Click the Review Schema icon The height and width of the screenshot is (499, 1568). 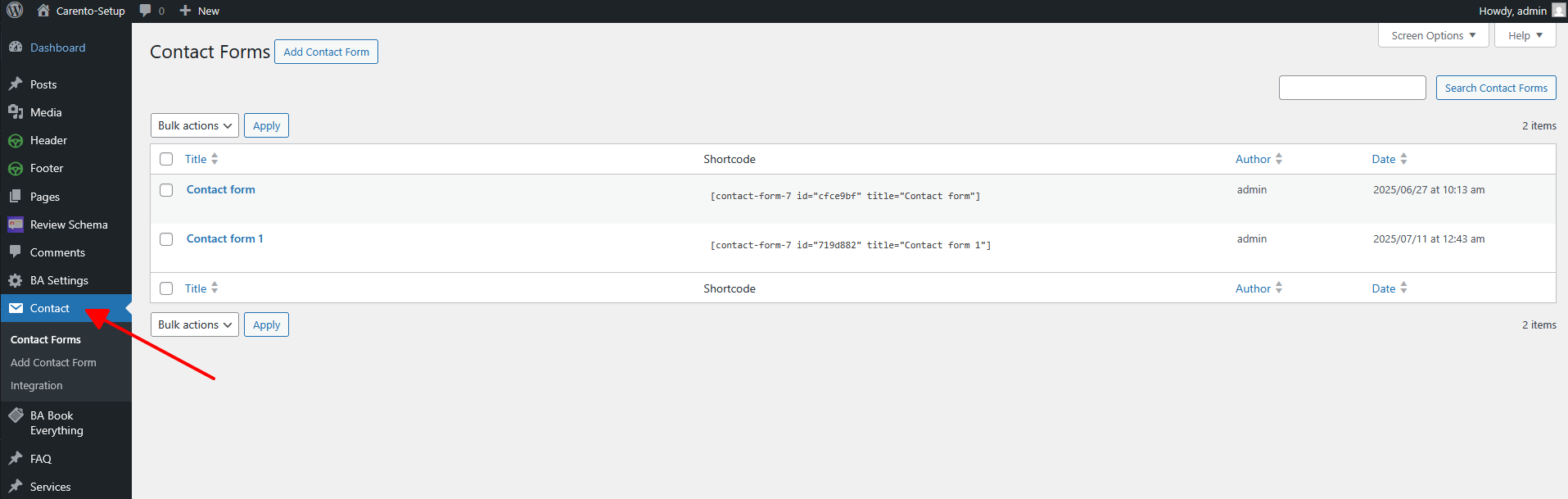coord(16,225)
